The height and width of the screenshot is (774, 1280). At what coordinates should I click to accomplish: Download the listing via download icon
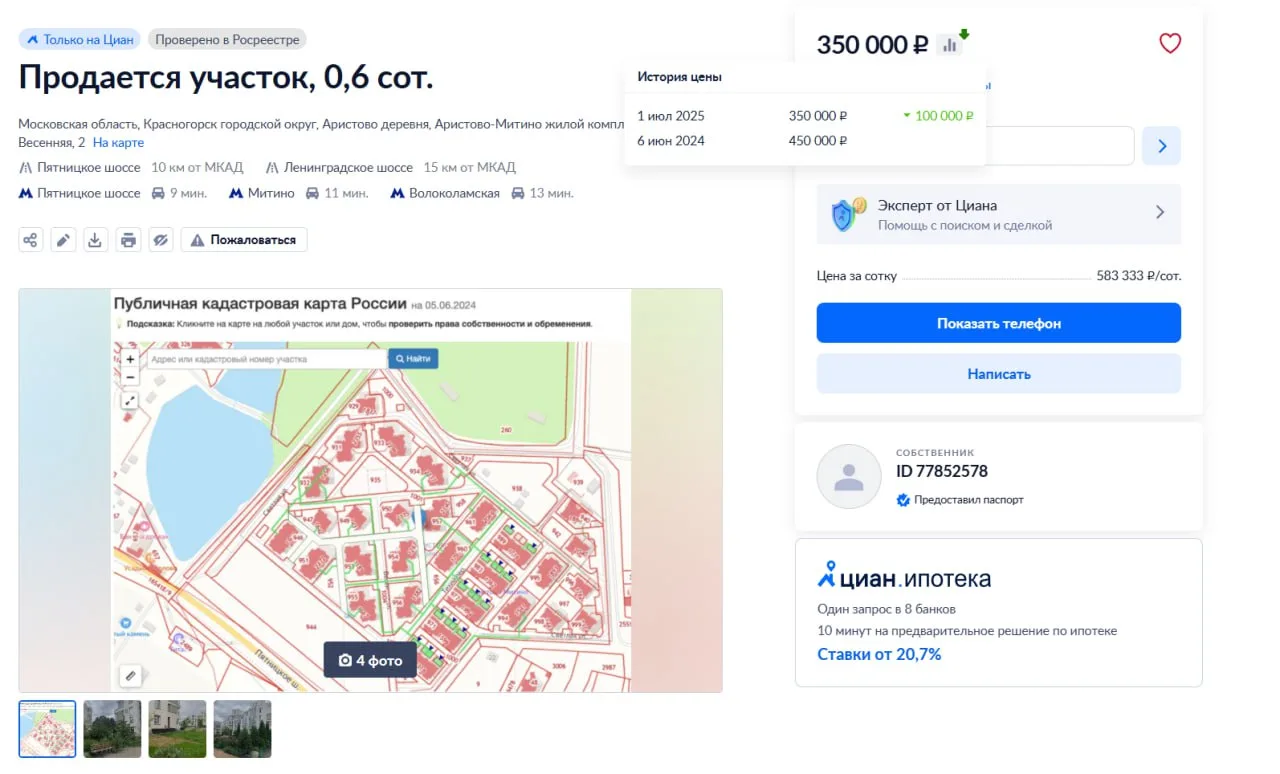(x=95, y=240)
